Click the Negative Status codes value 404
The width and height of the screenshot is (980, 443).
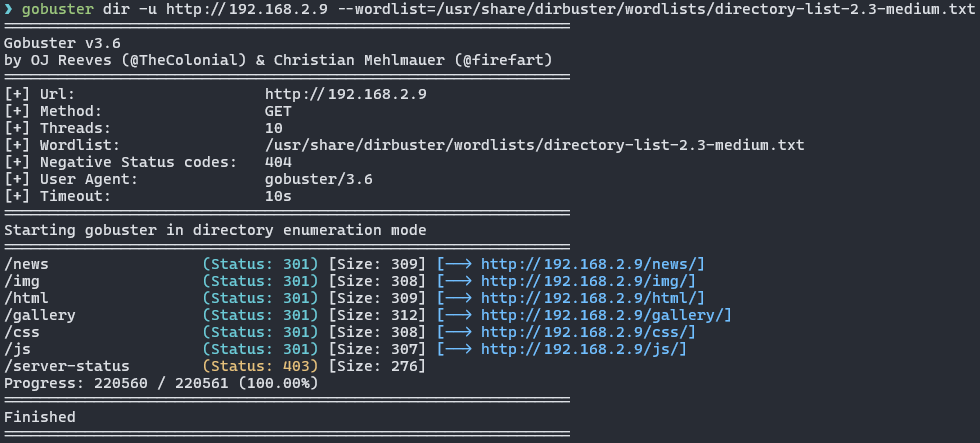[x=278, y=162]
